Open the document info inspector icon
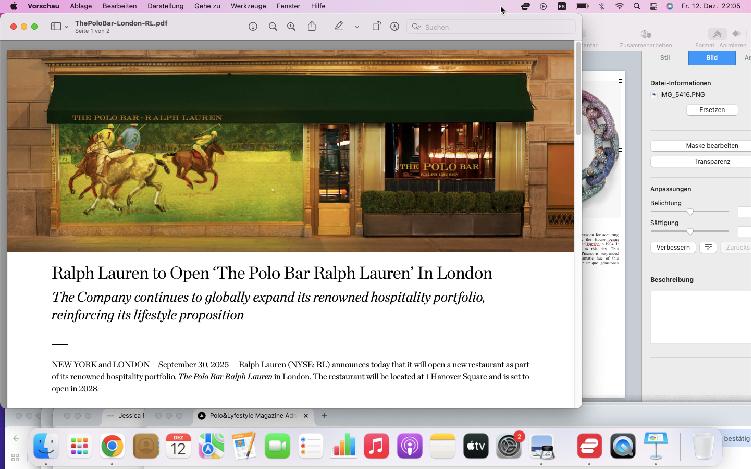751x469 pixels. [253, 27]
